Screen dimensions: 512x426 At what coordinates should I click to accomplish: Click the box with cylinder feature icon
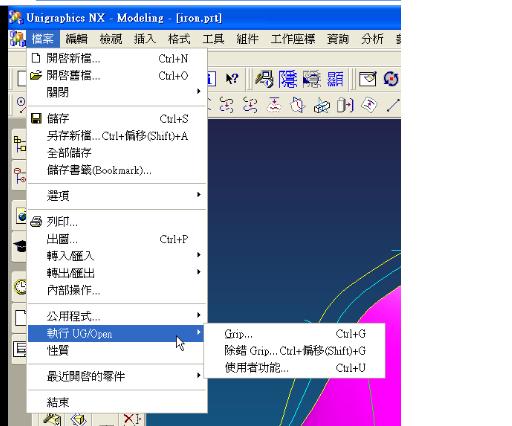(x=321, y=106)
